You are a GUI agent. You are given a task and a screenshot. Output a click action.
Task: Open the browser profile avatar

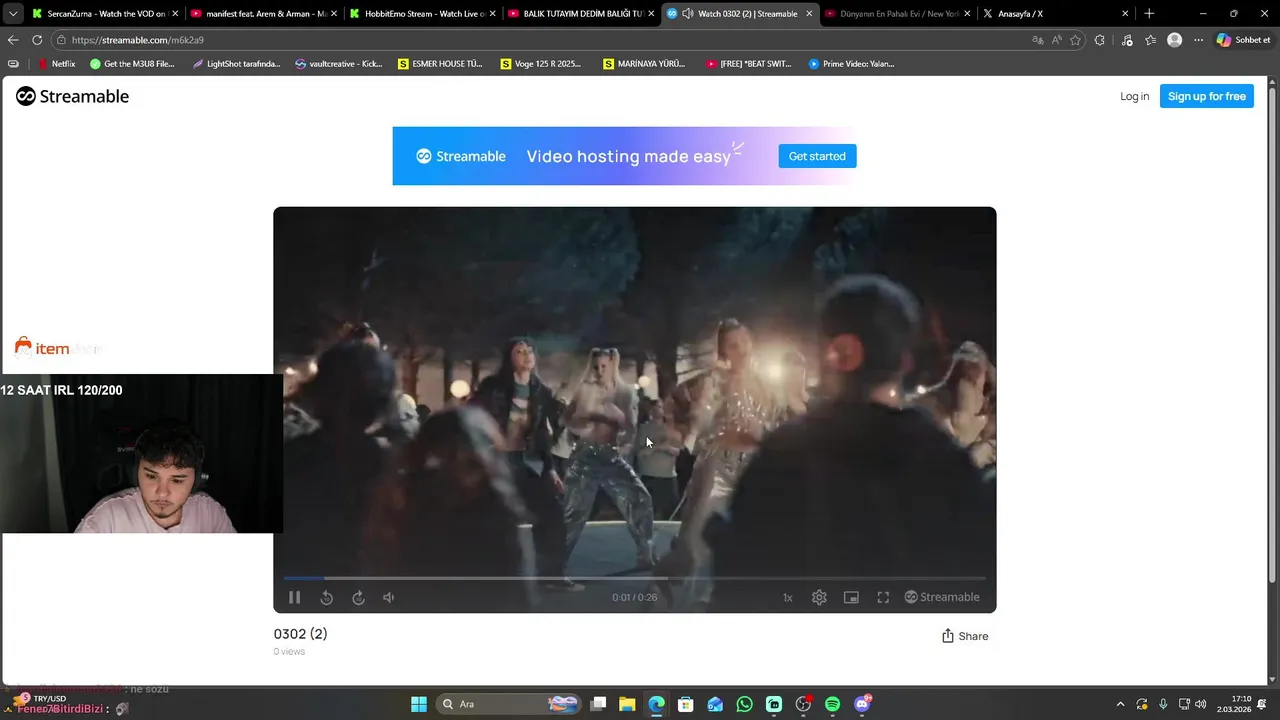(1174, 40)
